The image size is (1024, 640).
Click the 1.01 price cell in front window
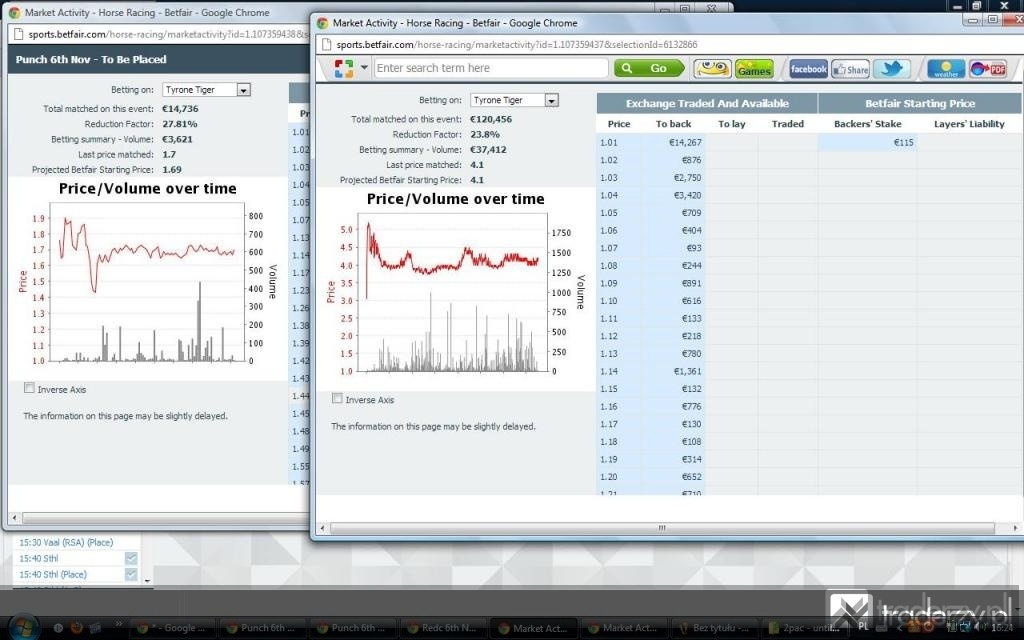tap(618, 142)
